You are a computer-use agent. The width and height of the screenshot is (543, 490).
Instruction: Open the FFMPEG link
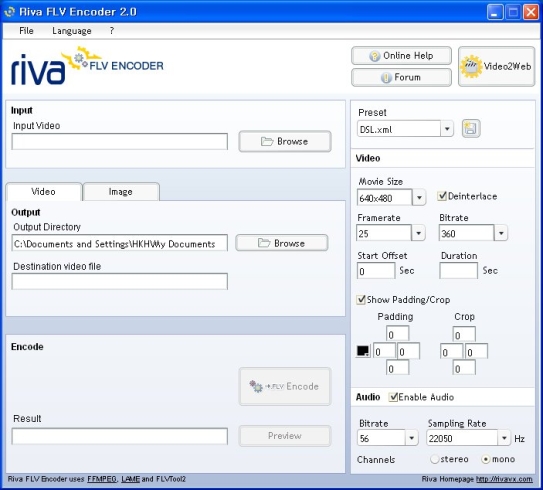[102, 479]
